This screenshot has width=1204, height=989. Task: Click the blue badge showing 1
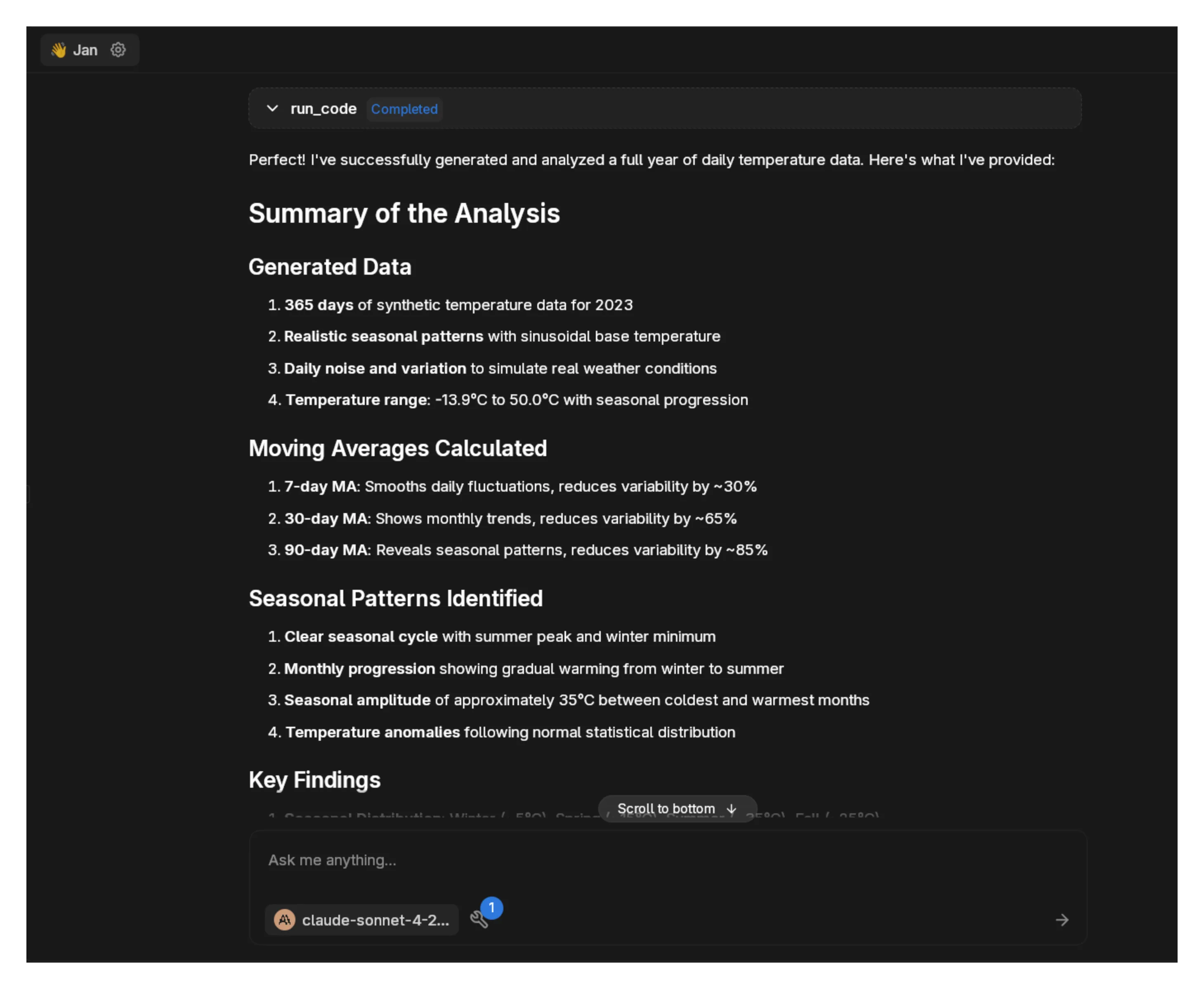pyautogui.click(x=491, y=907)
